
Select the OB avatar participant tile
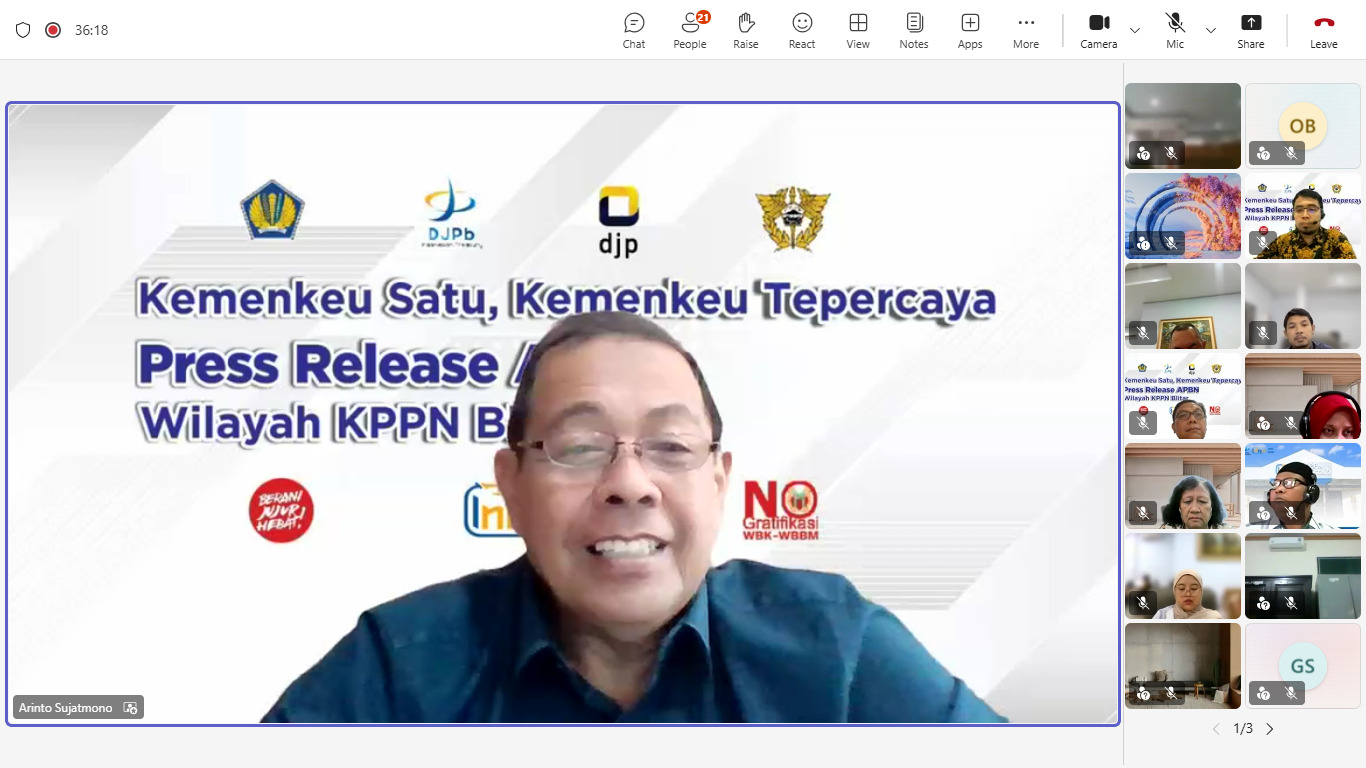1303,126
